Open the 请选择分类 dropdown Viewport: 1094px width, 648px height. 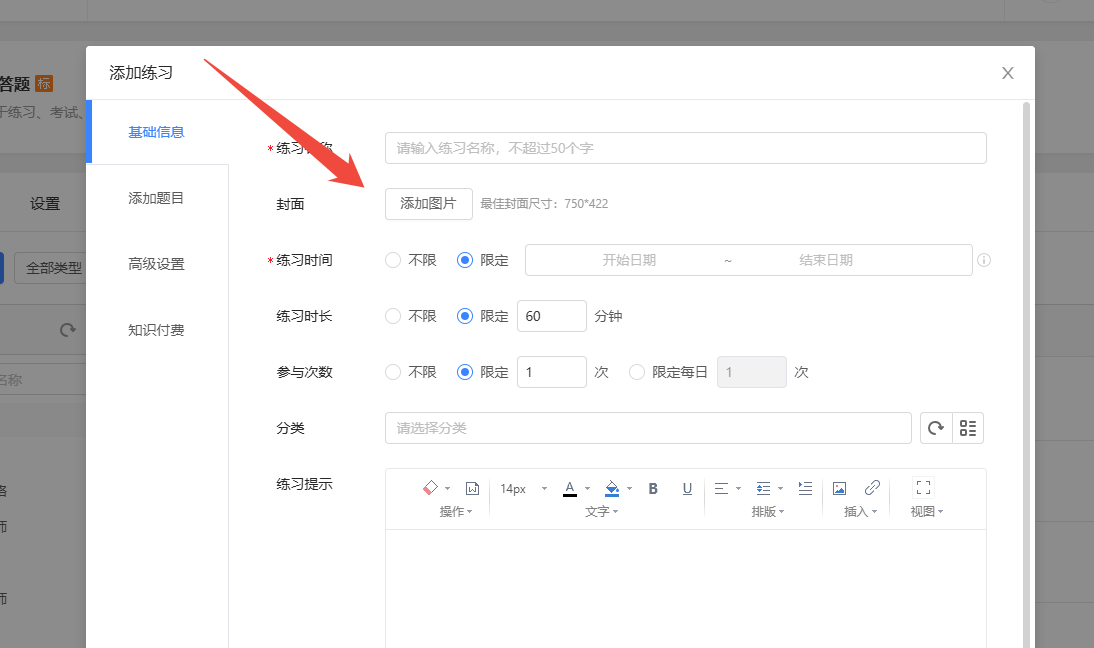[x=647, y=428]
